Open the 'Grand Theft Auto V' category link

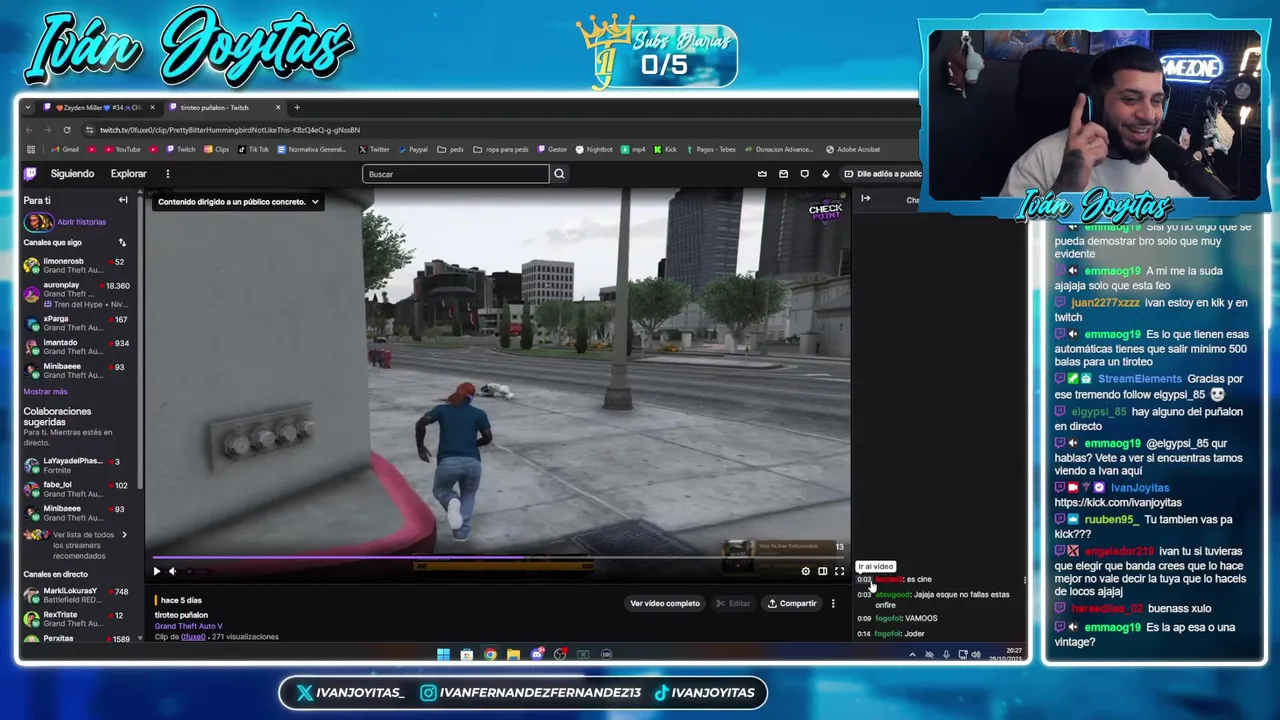pos(188,626)
